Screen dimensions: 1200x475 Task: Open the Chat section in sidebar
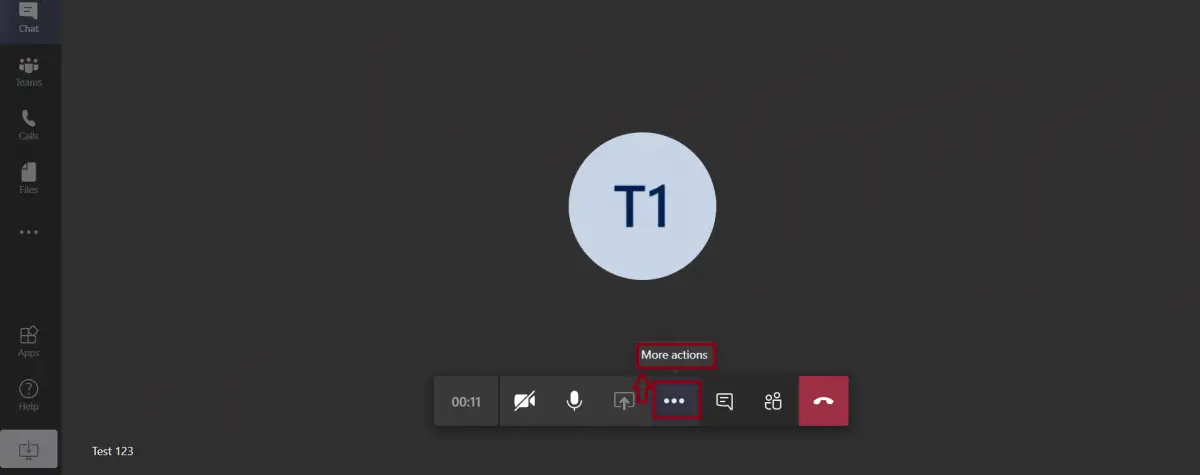[x=29, y=18]
